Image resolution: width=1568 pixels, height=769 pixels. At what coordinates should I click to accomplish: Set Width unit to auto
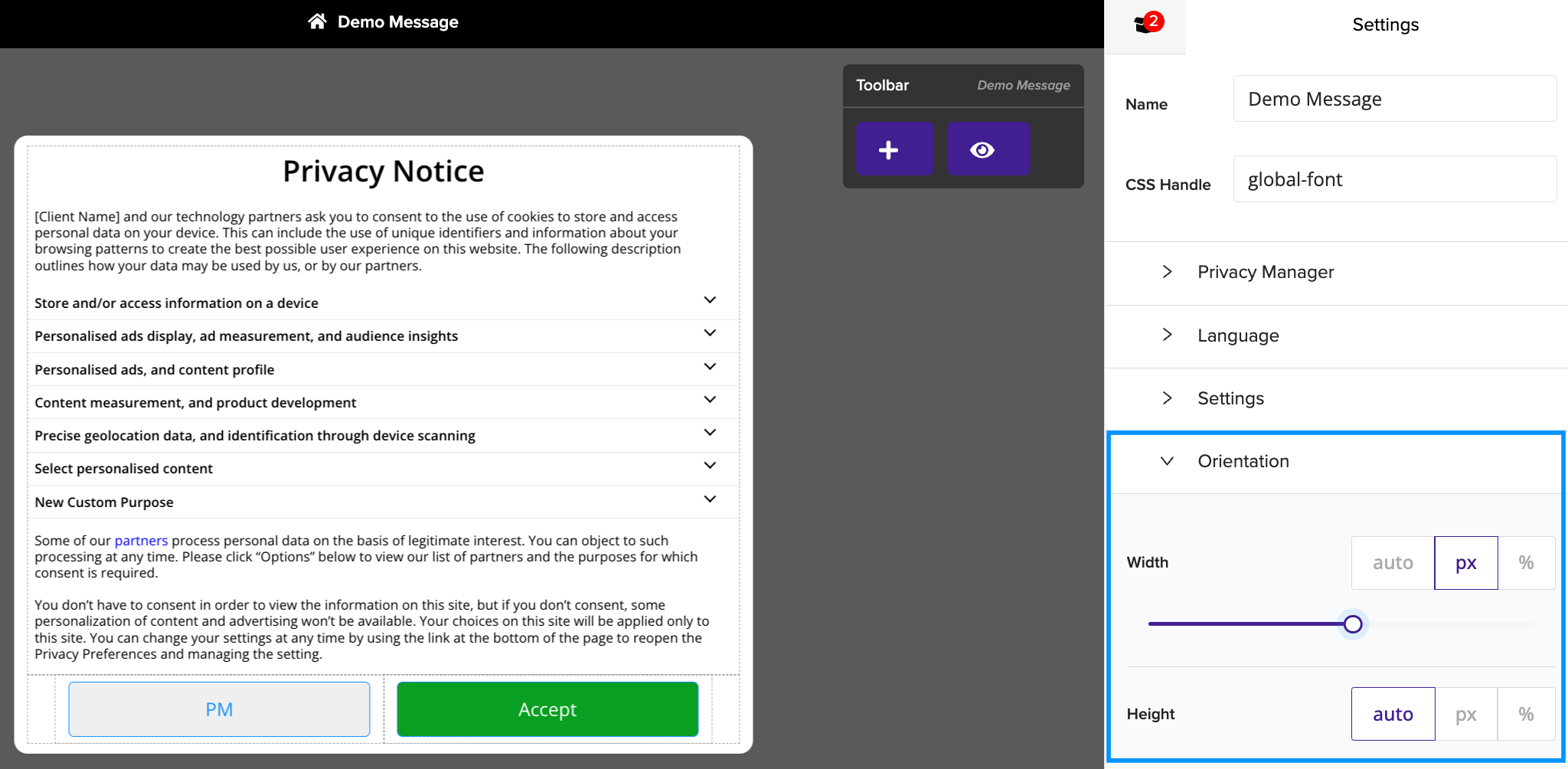pyautogui.click(x=1392, y=563)
